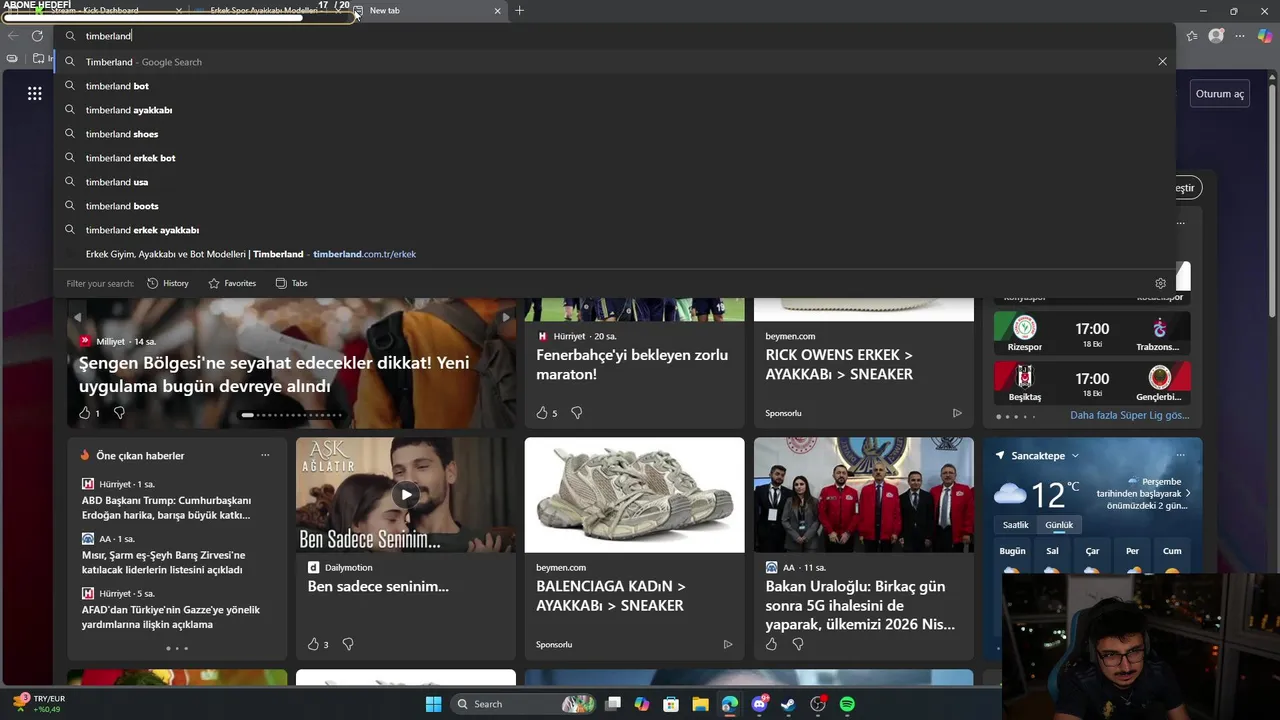Open Microsoft Store from taskbar
1280x720 pixels.
click(671, 704)
